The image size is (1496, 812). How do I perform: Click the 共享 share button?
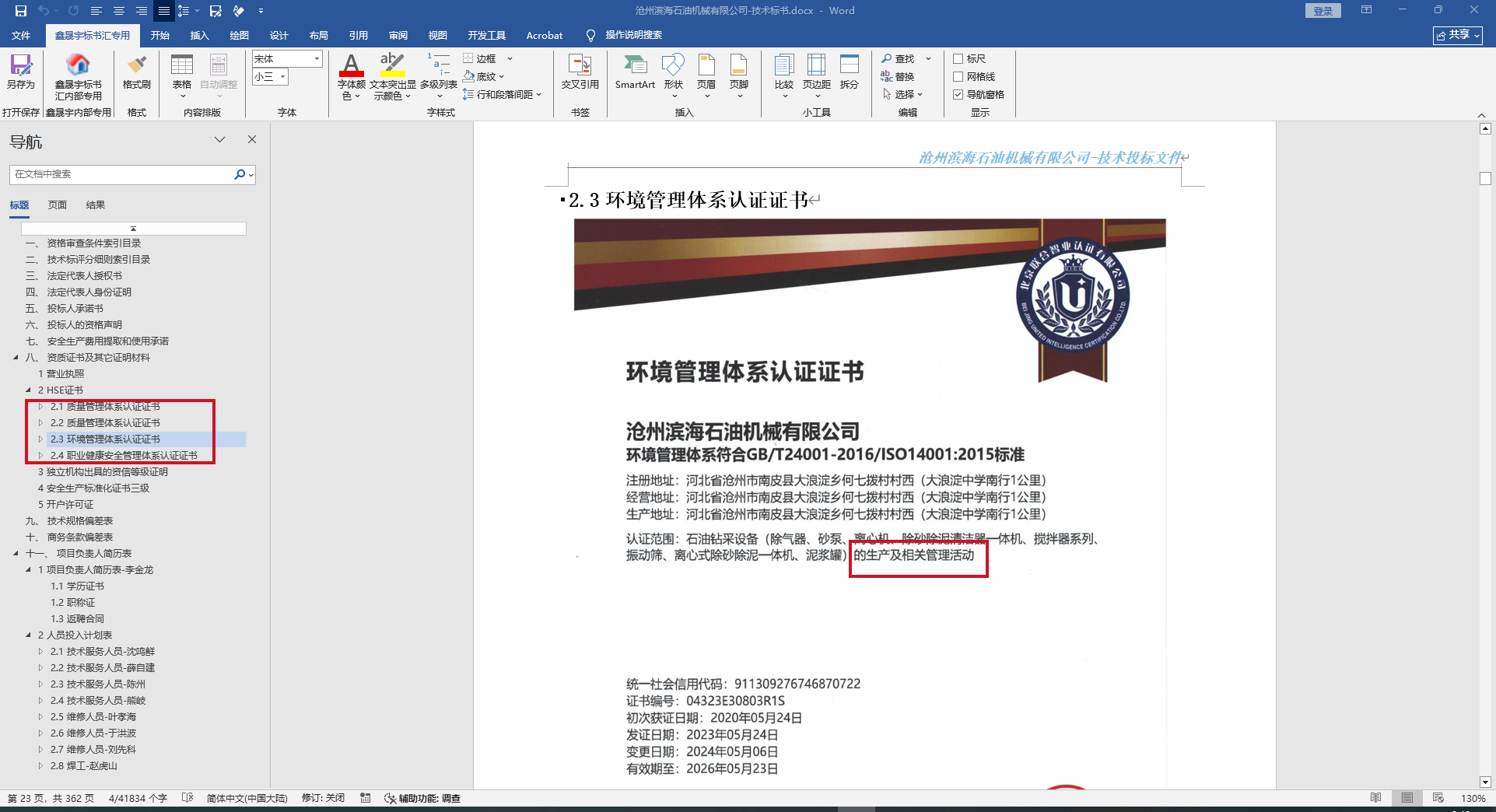click(1458, 35)
